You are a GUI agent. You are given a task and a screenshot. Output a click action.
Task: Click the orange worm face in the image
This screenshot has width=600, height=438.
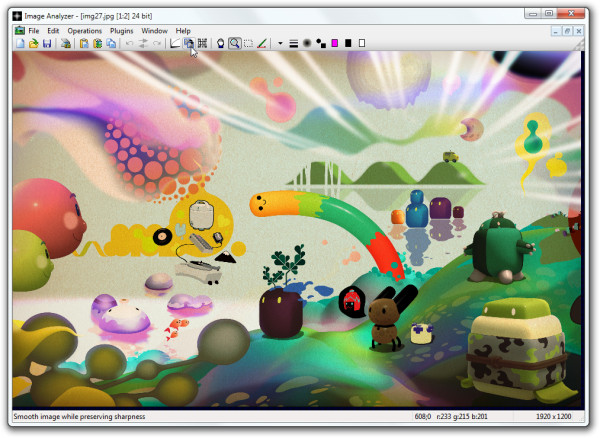pos(261,203)
